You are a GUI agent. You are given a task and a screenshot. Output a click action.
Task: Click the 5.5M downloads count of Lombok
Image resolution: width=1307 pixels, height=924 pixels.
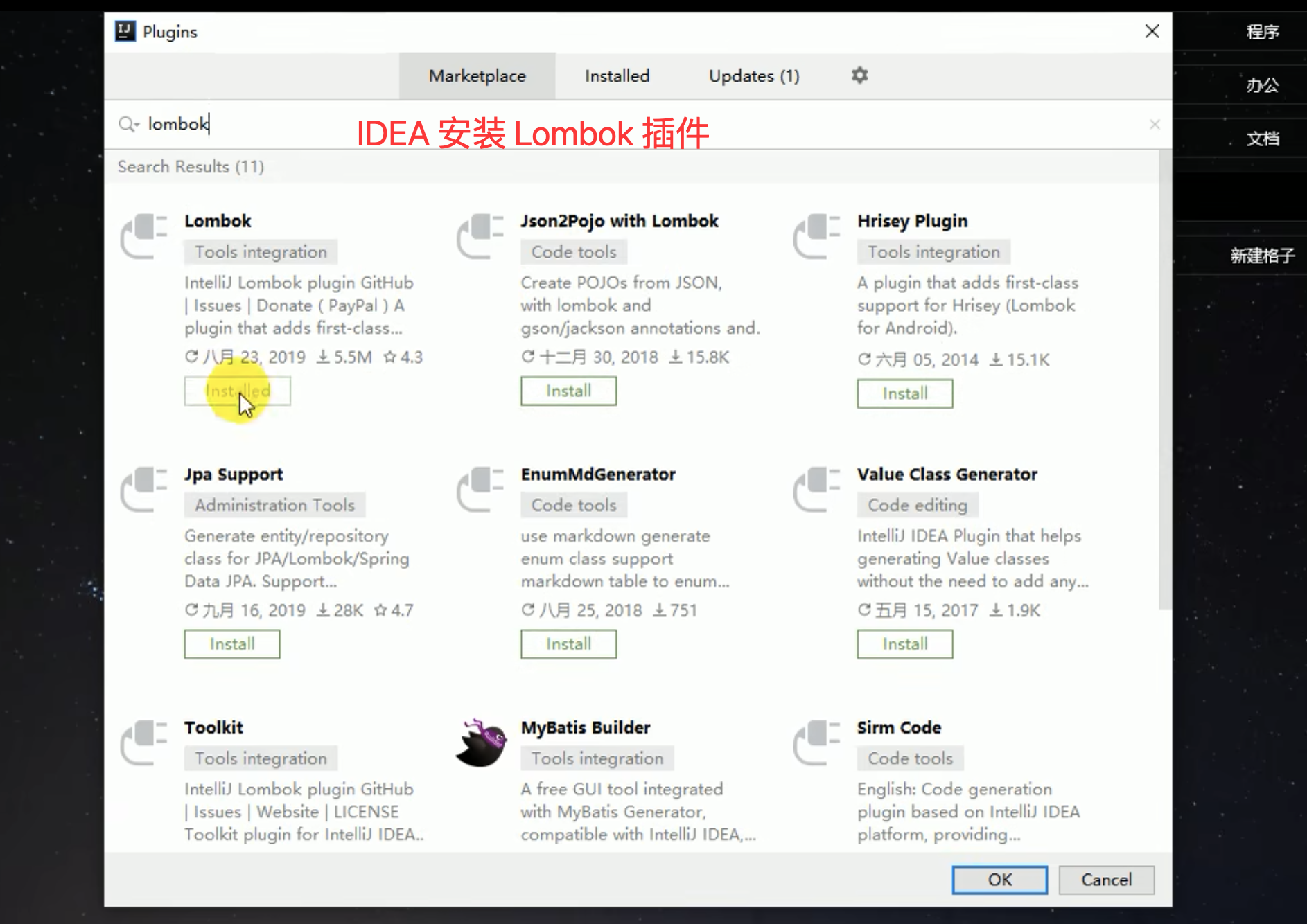tap(344, 357)
